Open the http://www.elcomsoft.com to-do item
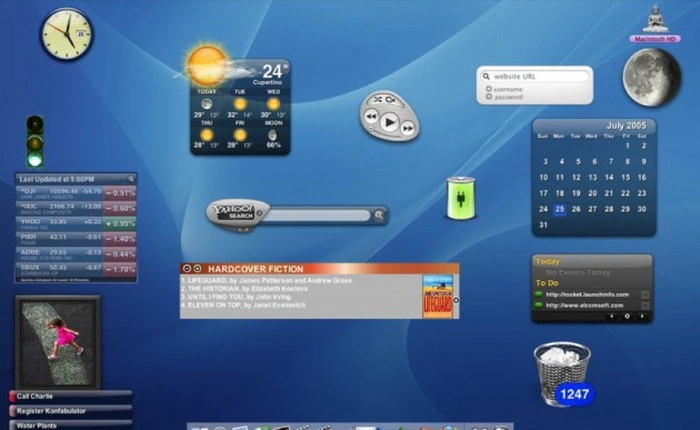 584,305
